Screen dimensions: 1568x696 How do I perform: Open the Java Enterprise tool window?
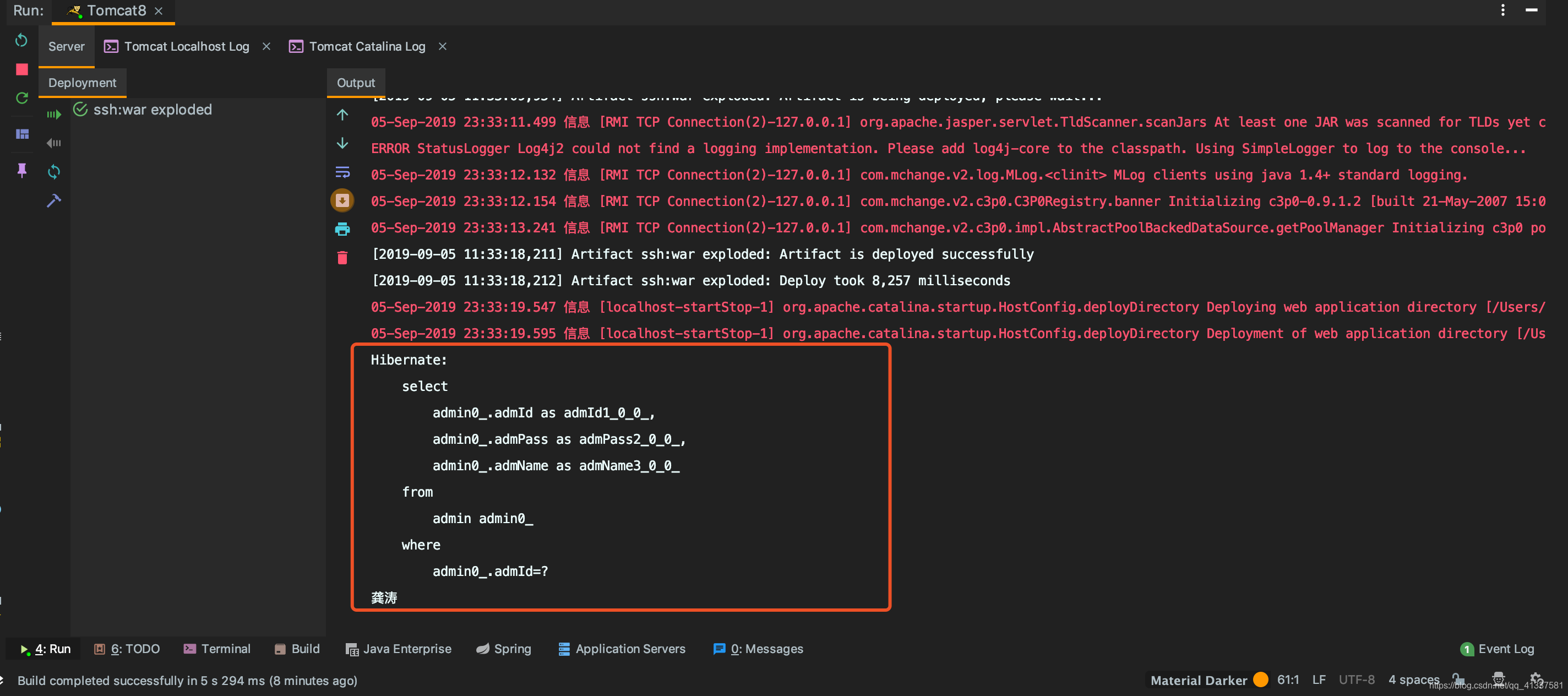click(x=399, y=649)
